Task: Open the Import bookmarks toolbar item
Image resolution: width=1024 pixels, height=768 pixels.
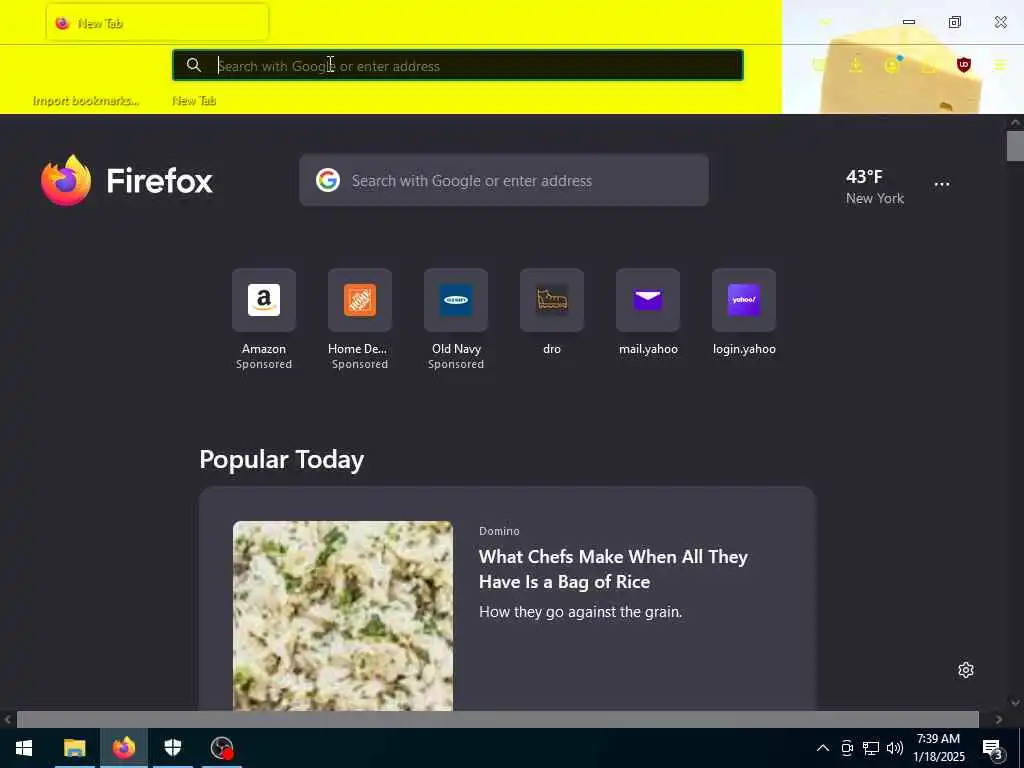Action: [x=86, y=101]
